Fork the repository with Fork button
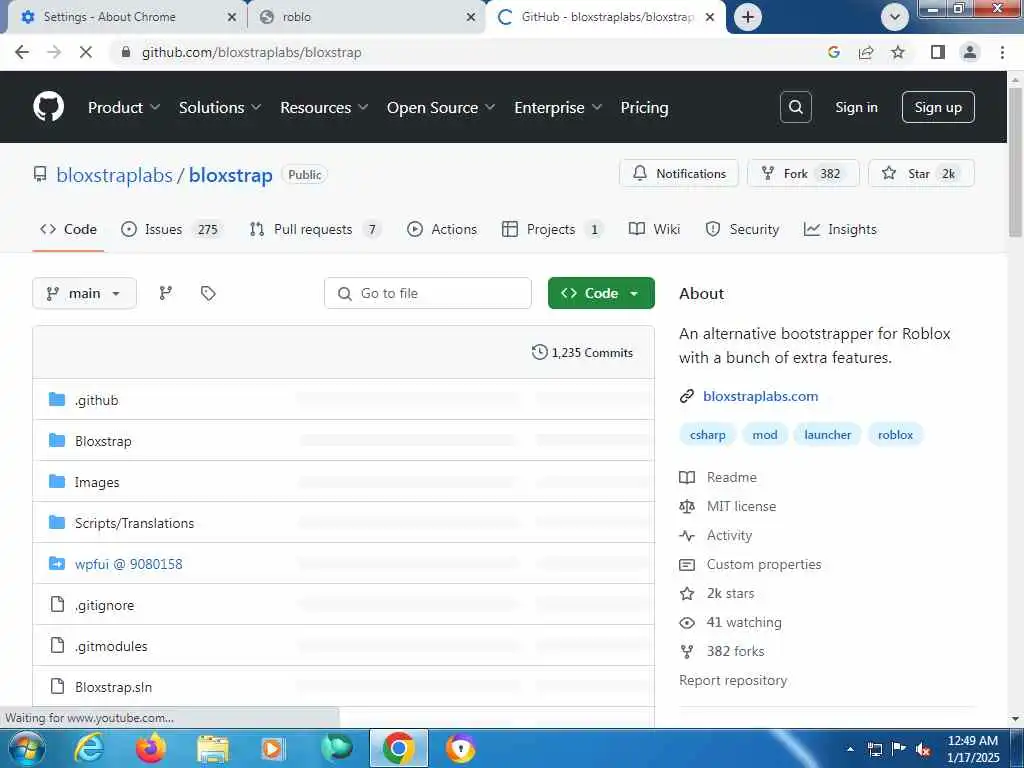The width and height of the screenshot is (1024, 768). pyautogui.click(x=803, y=173)
